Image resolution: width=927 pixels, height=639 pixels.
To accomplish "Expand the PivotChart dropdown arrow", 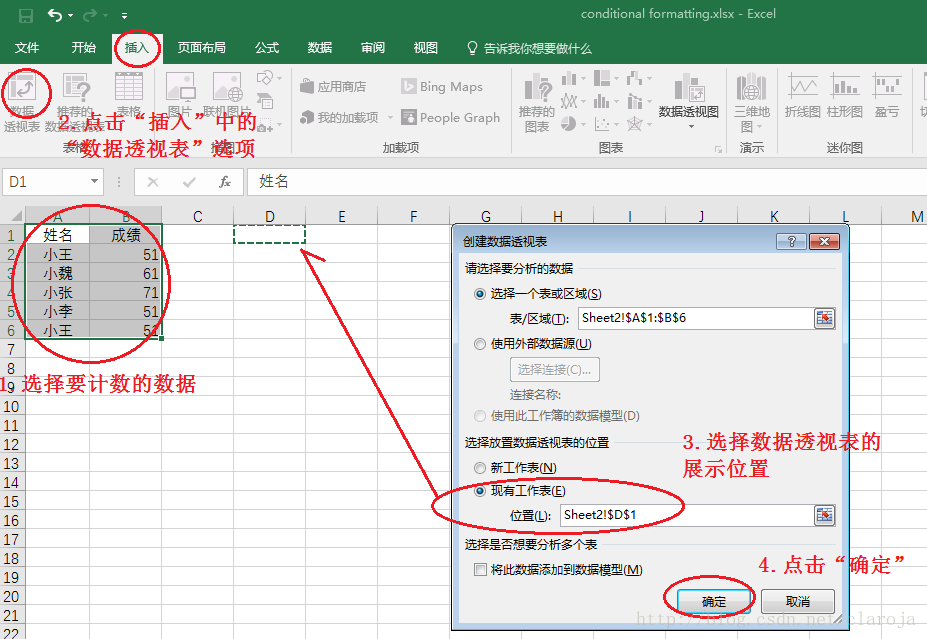I will 691,126.
